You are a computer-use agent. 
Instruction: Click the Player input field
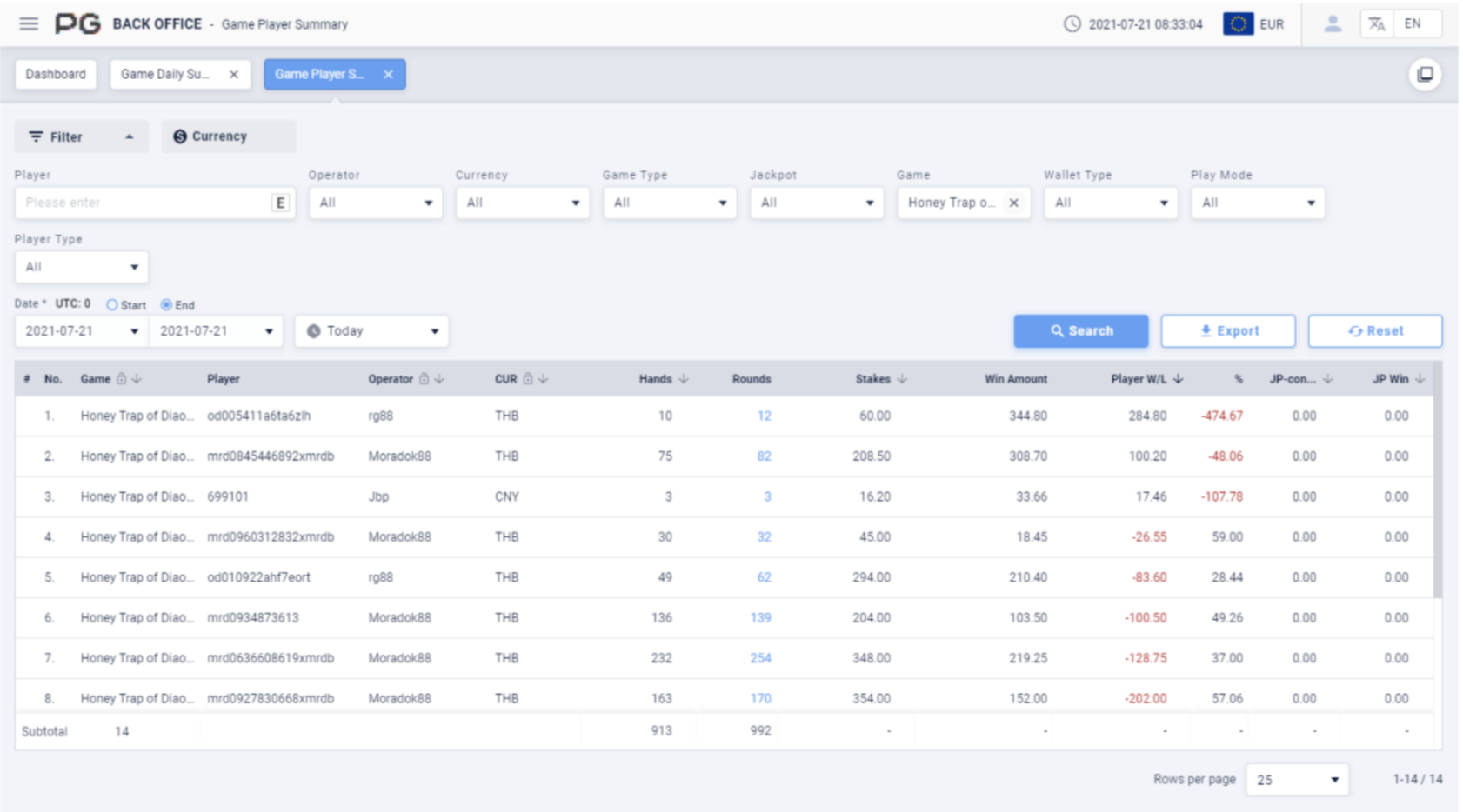(144, 203)
